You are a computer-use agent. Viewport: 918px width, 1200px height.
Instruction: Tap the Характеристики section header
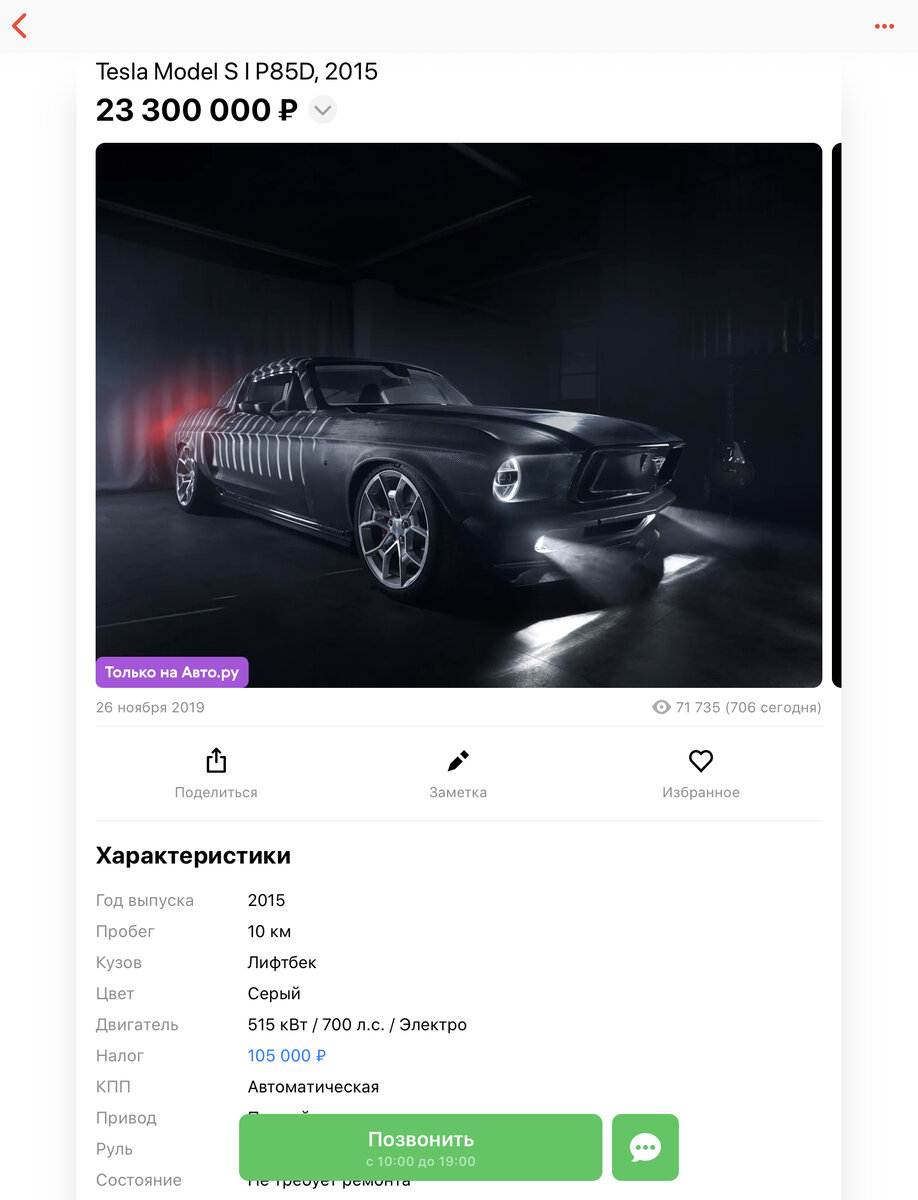coord(193,856)
